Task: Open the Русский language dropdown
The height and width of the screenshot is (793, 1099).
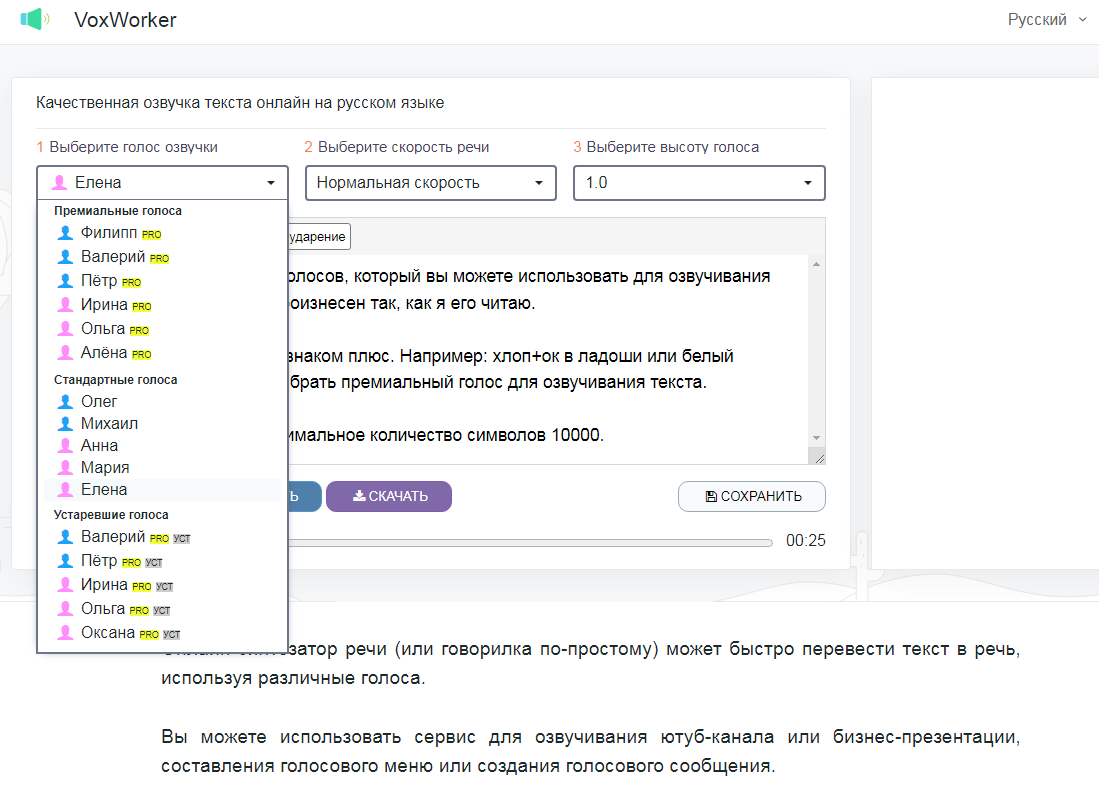Action: tap(1039, 18)
